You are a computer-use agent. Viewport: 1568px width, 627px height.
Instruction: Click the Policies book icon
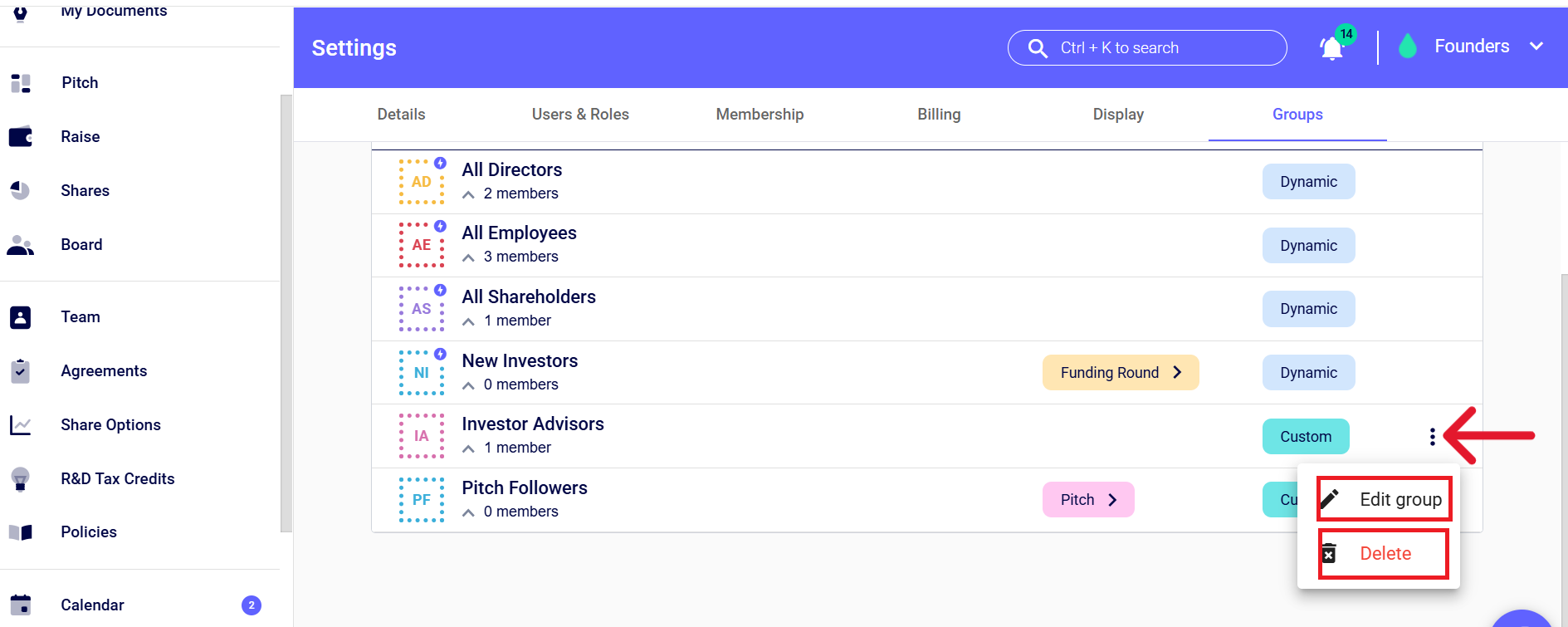point(21,532)
